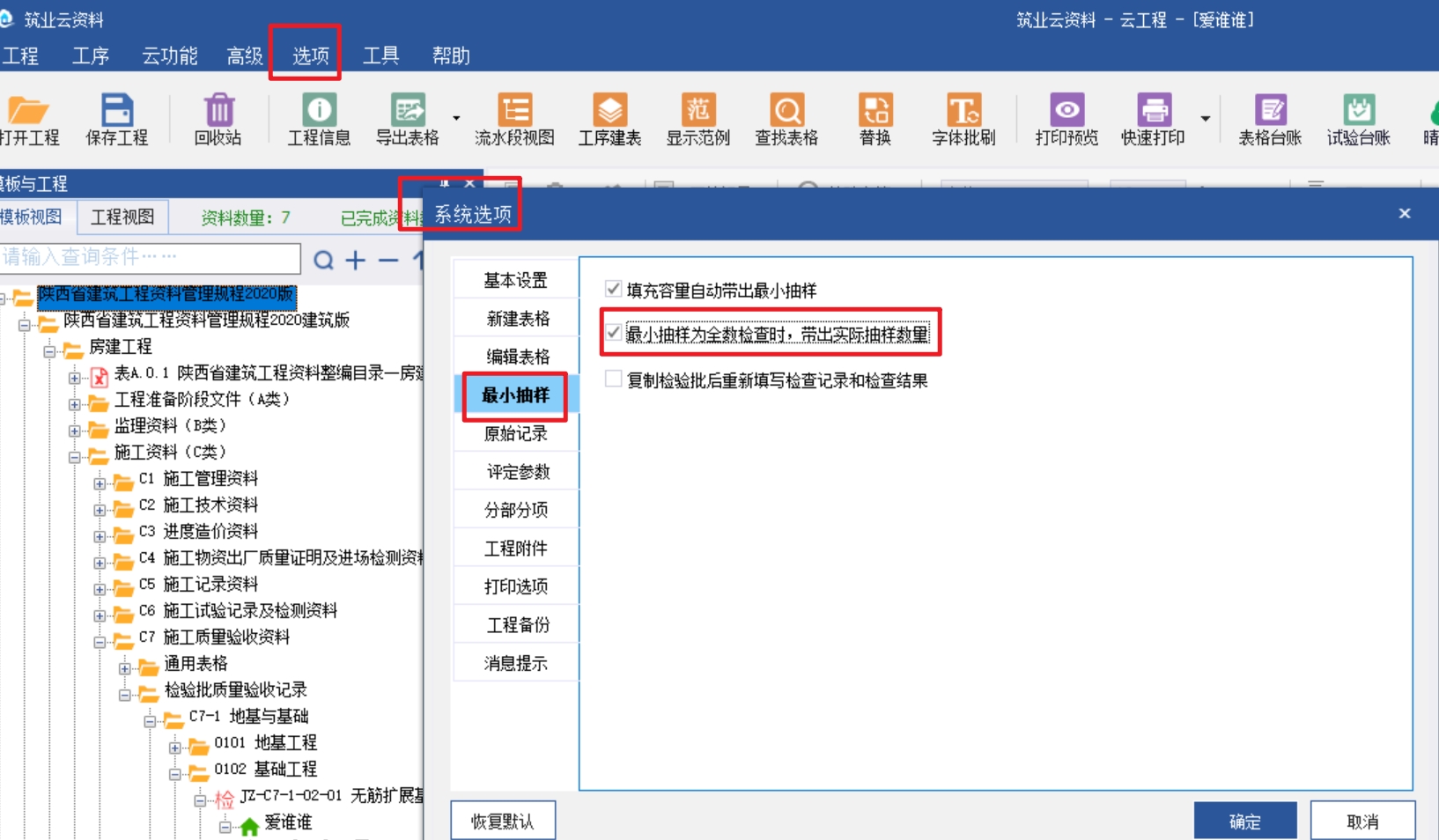Image resolution: width=1439 pixels, height=840 pixels.
Task: Open the 回收站 recycle bin
Action: point(218,120)
